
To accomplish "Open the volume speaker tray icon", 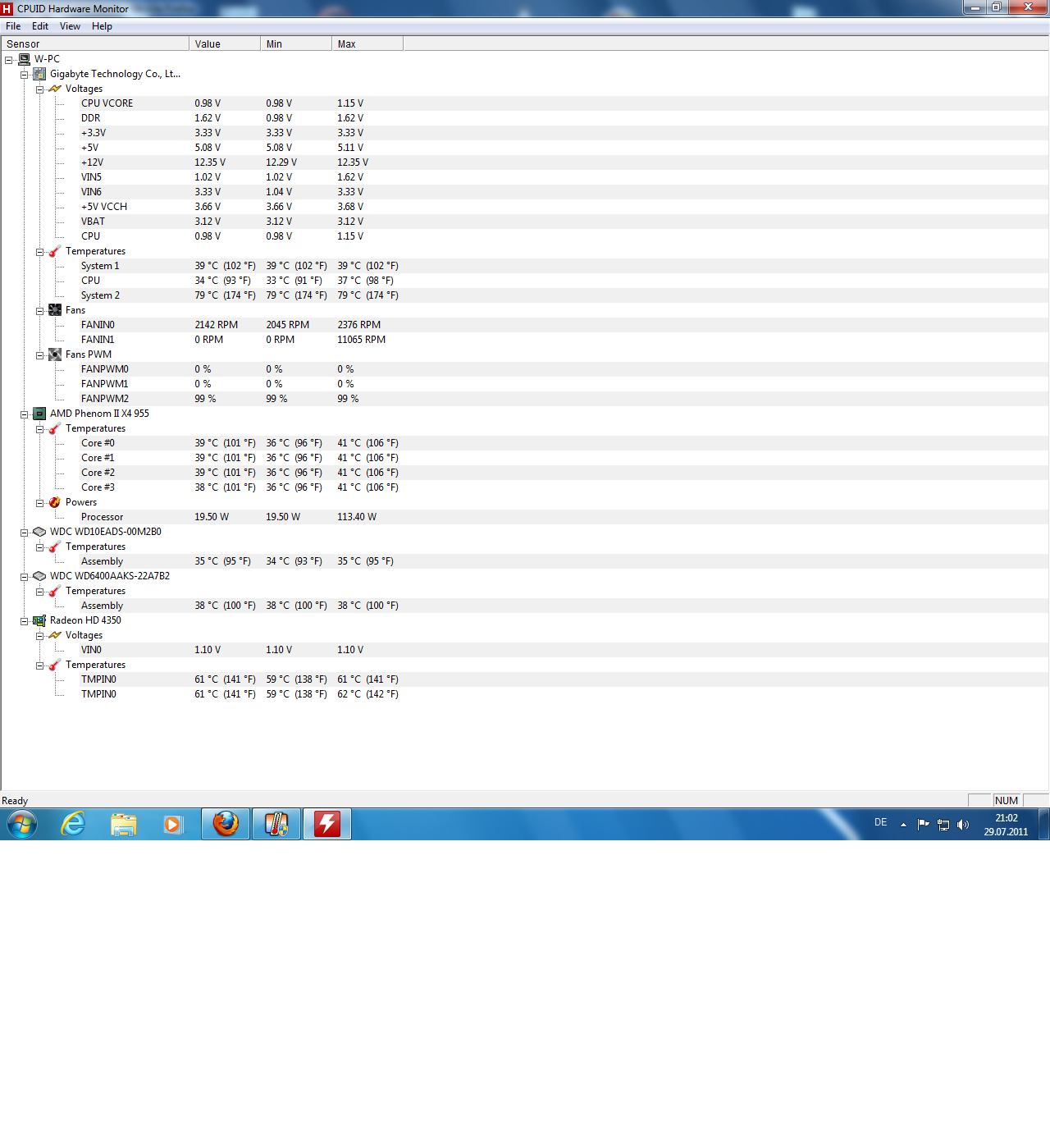I will click(963, 825).
